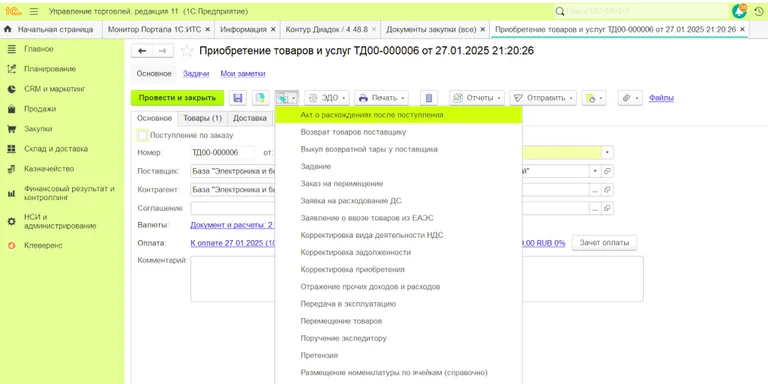Choose Передача в эксплуатацию
This screenshot has width=768, height=384.
399,304
